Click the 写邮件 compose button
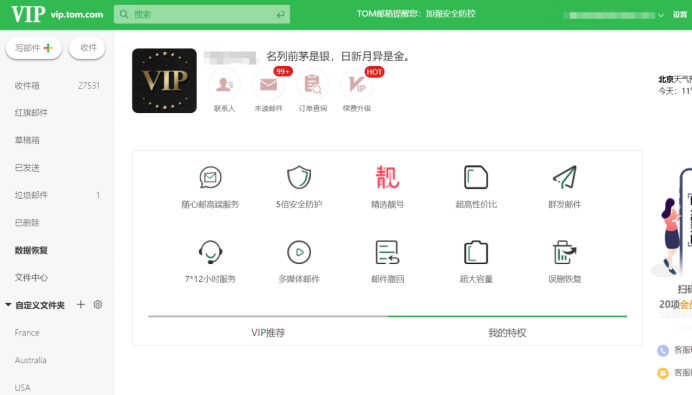This screenshot has width=692, height=395. (x=34, y=48)
